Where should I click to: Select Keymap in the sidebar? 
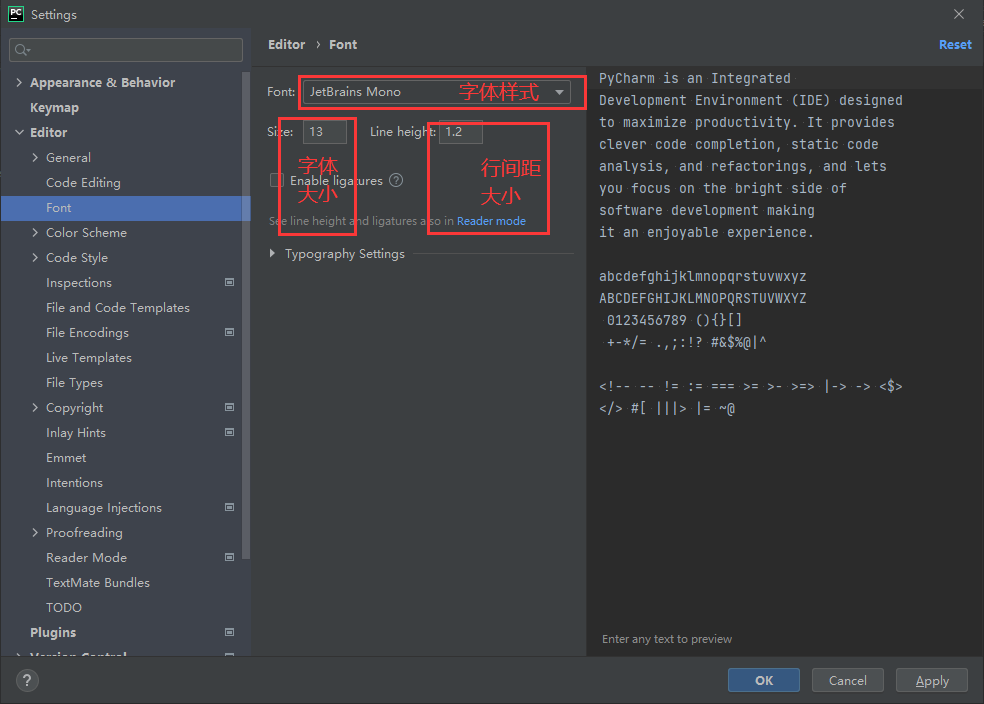tap(54, 108)
